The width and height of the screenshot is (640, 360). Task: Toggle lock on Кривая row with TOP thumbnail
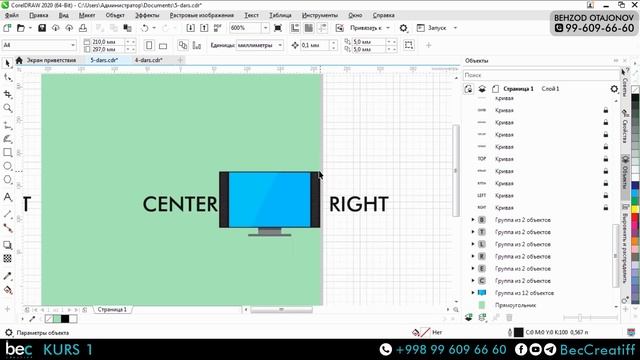pos(606,159)
